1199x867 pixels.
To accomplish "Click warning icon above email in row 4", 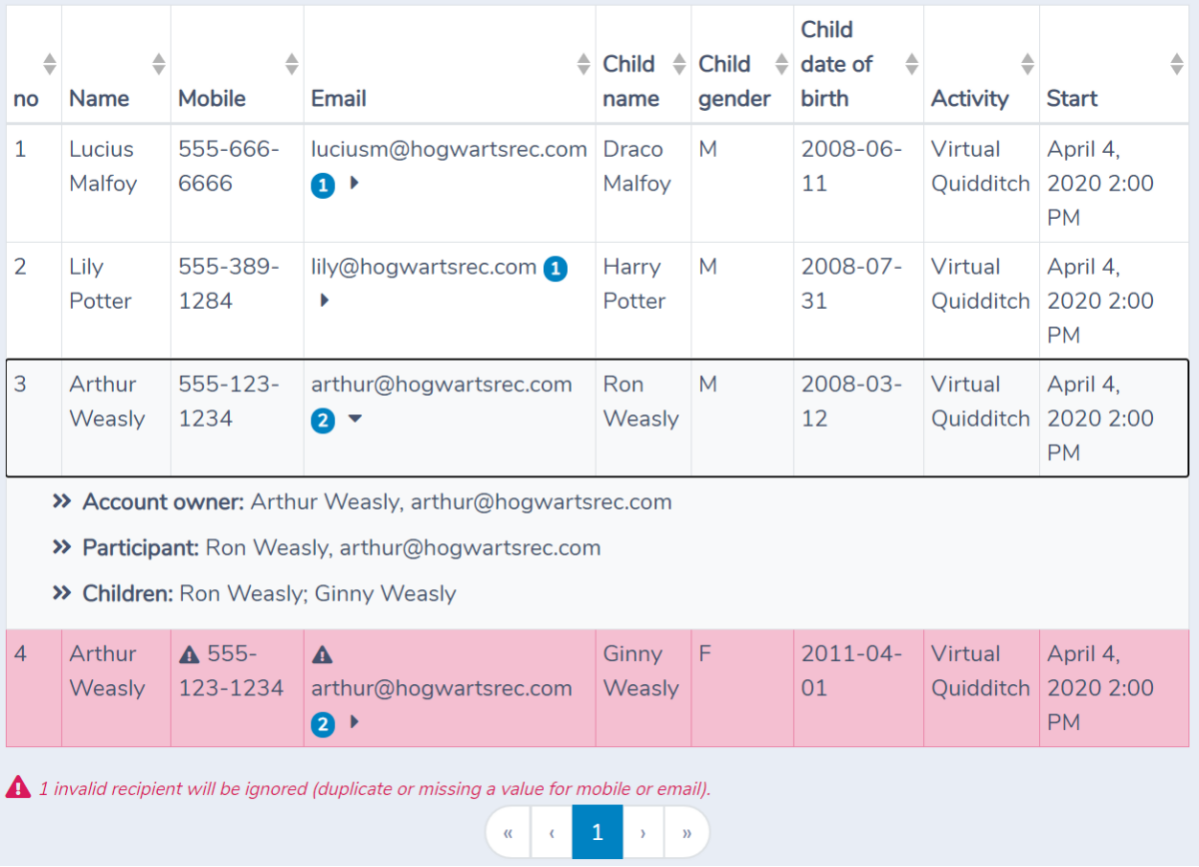I will [322, 654].
